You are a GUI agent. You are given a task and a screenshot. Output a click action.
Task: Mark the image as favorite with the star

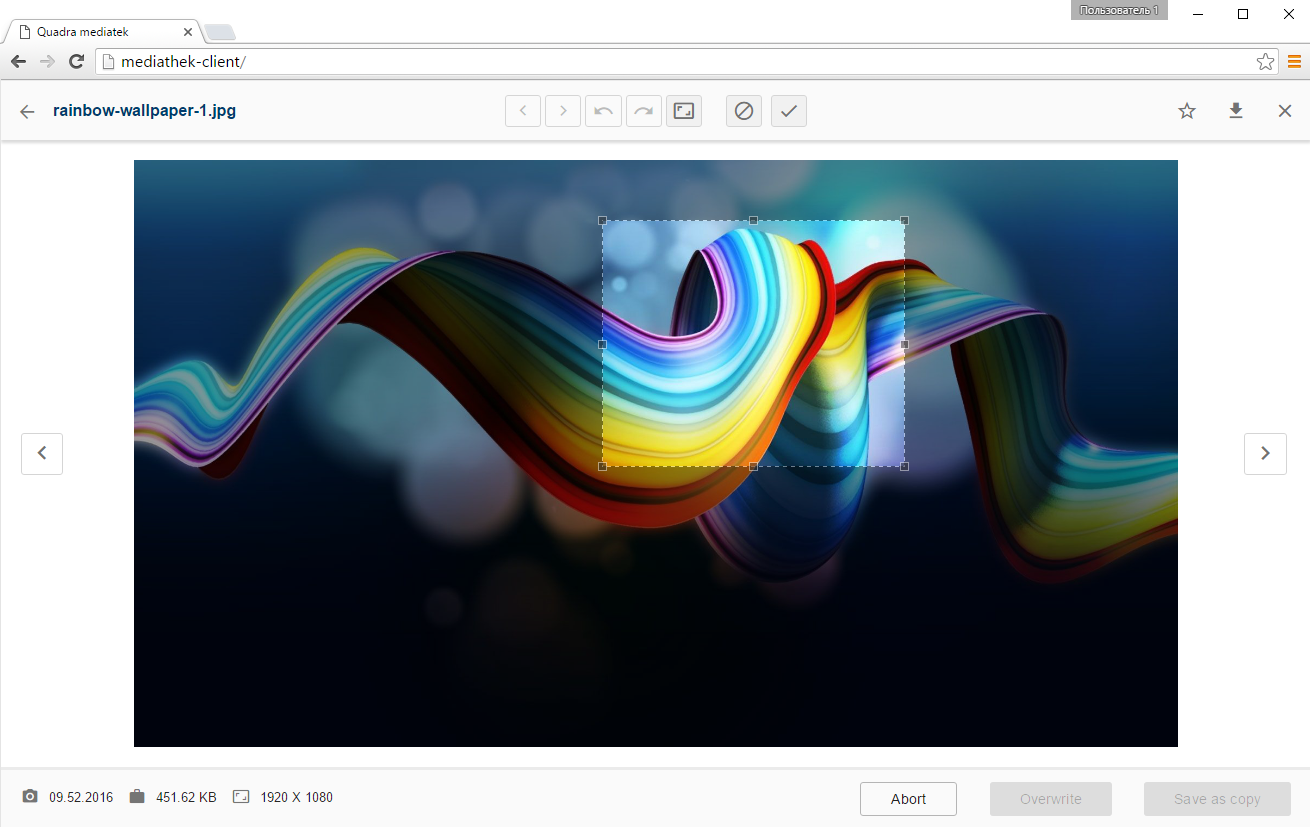[1187, 111]
